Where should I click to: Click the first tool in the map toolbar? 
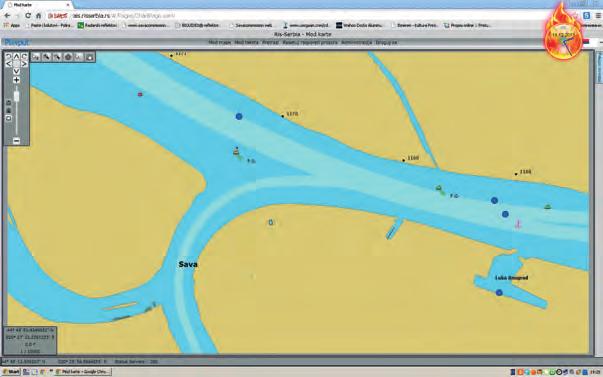point(36,57)
